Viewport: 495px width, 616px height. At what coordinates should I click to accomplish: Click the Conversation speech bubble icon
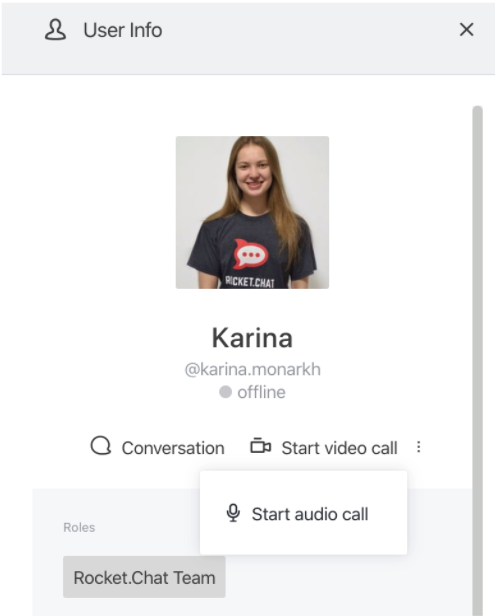click(101, 446)
